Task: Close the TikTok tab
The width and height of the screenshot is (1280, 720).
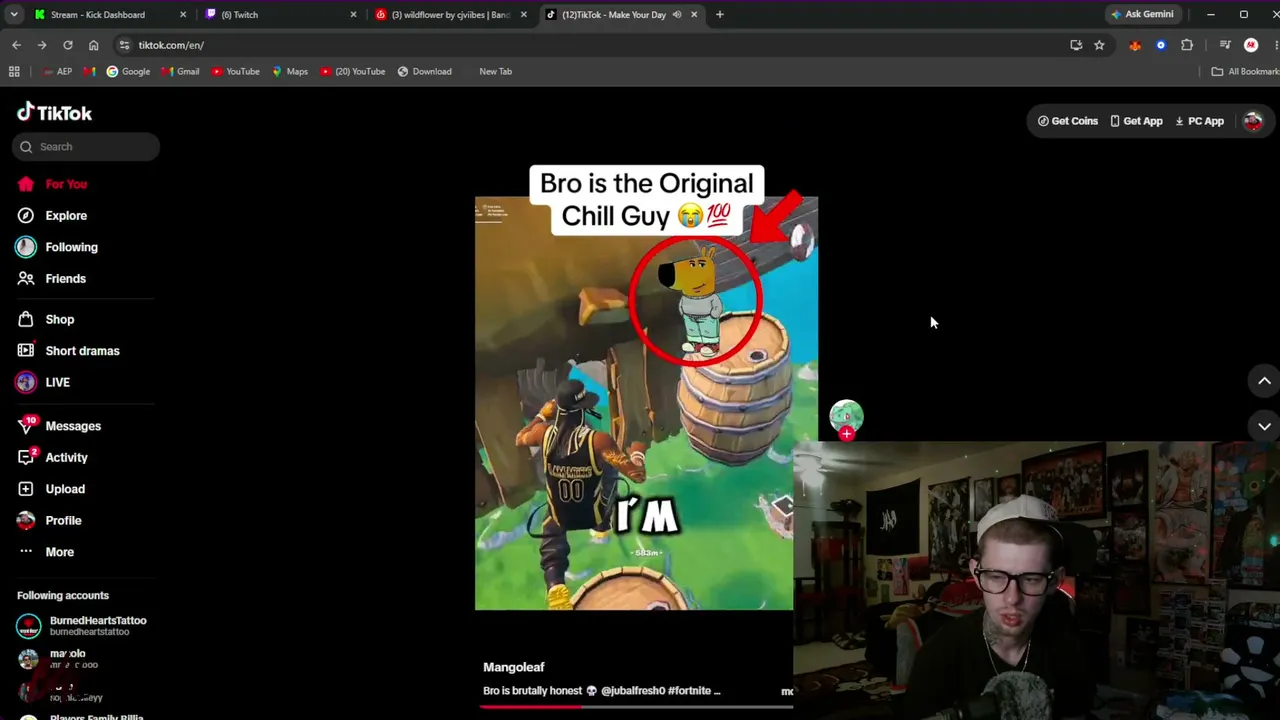Action: [694, 15]
